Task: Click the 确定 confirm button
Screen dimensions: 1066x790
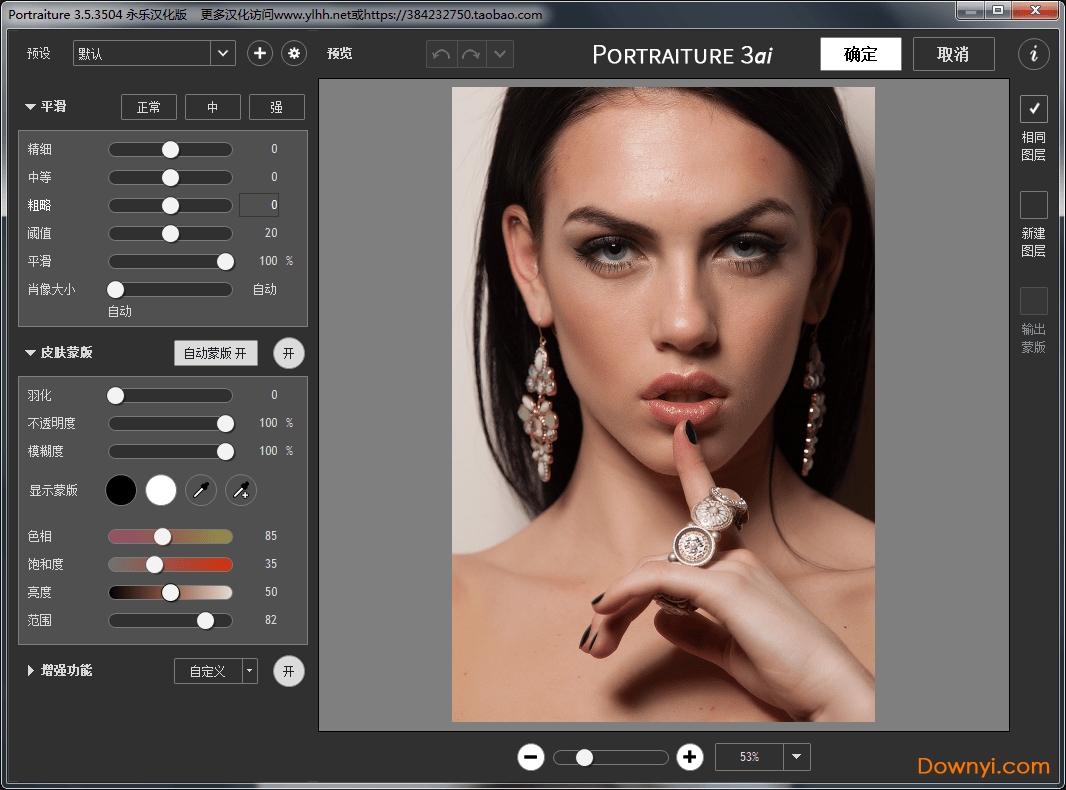Action: coord(860,54)
